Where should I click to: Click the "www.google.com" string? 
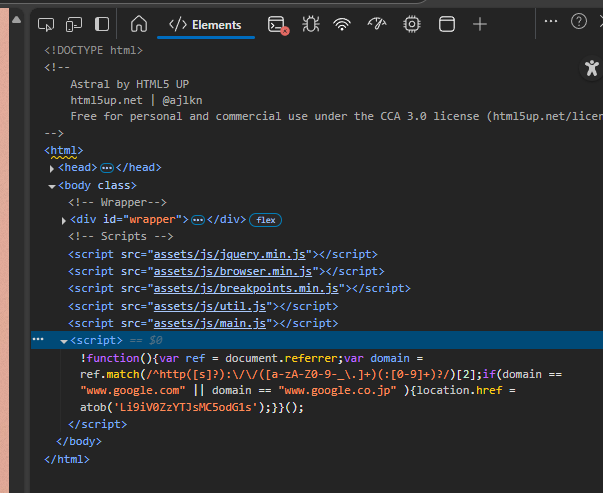[x=133, y=391]
